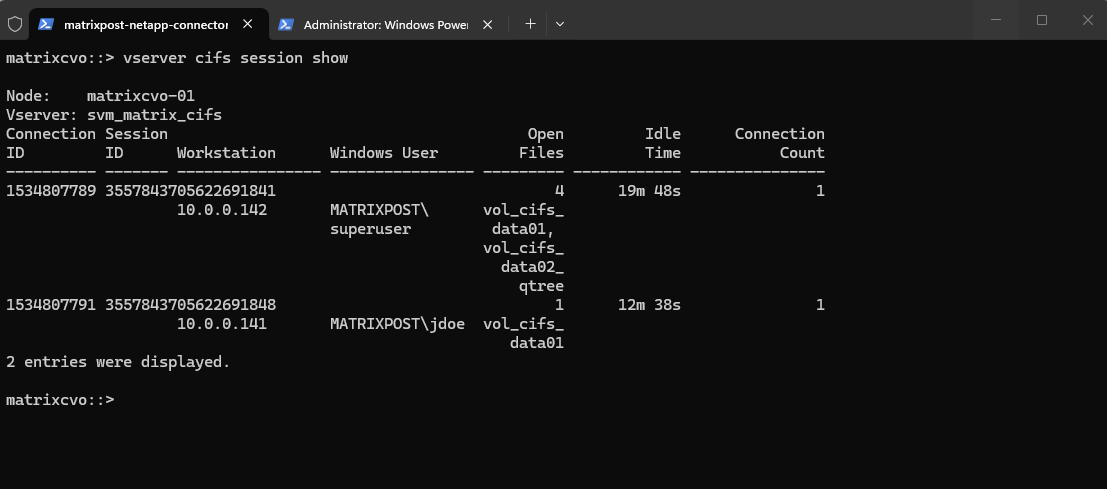Image resolution: width=1107 pixels, height=489 pixels.
Task: Close the terminal window
Action: click(x=1087, y=20)
